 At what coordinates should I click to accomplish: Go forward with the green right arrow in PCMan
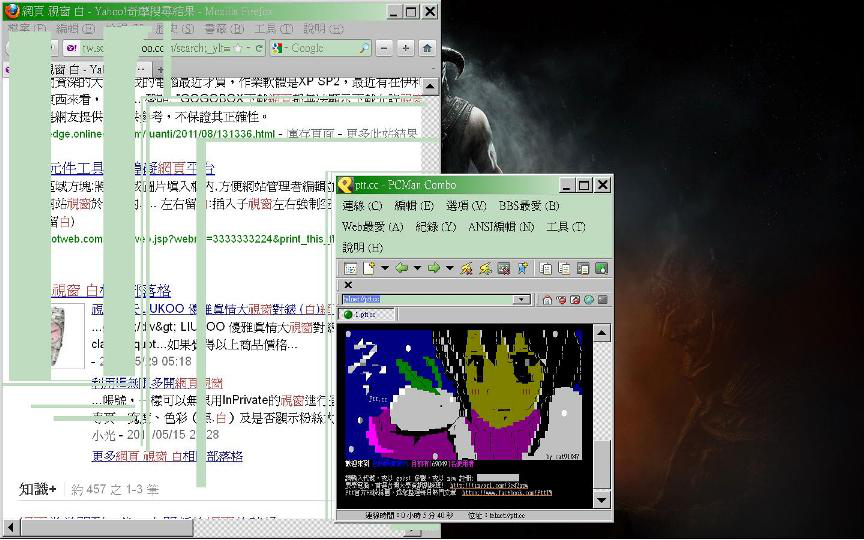(434, 268)
